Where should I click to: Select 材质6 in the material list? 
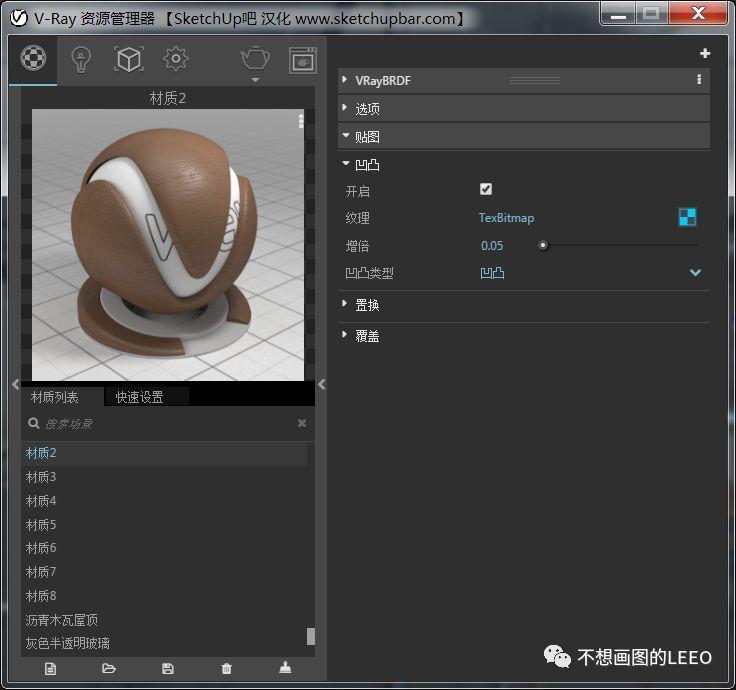164,548
